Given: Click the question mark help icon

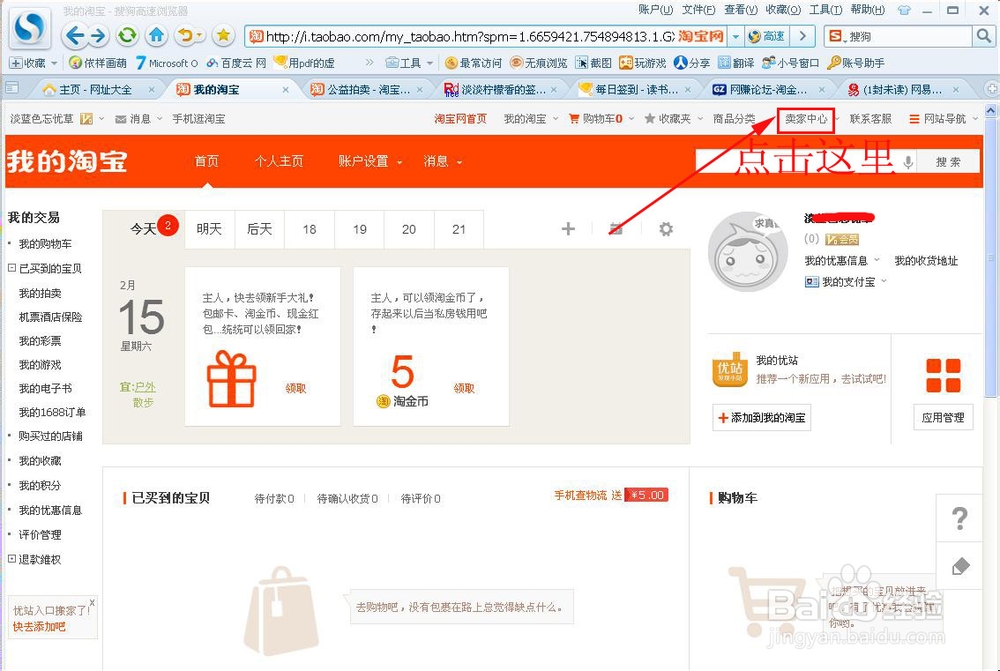Looking at the screenshot, I should (x=959, y=519).
